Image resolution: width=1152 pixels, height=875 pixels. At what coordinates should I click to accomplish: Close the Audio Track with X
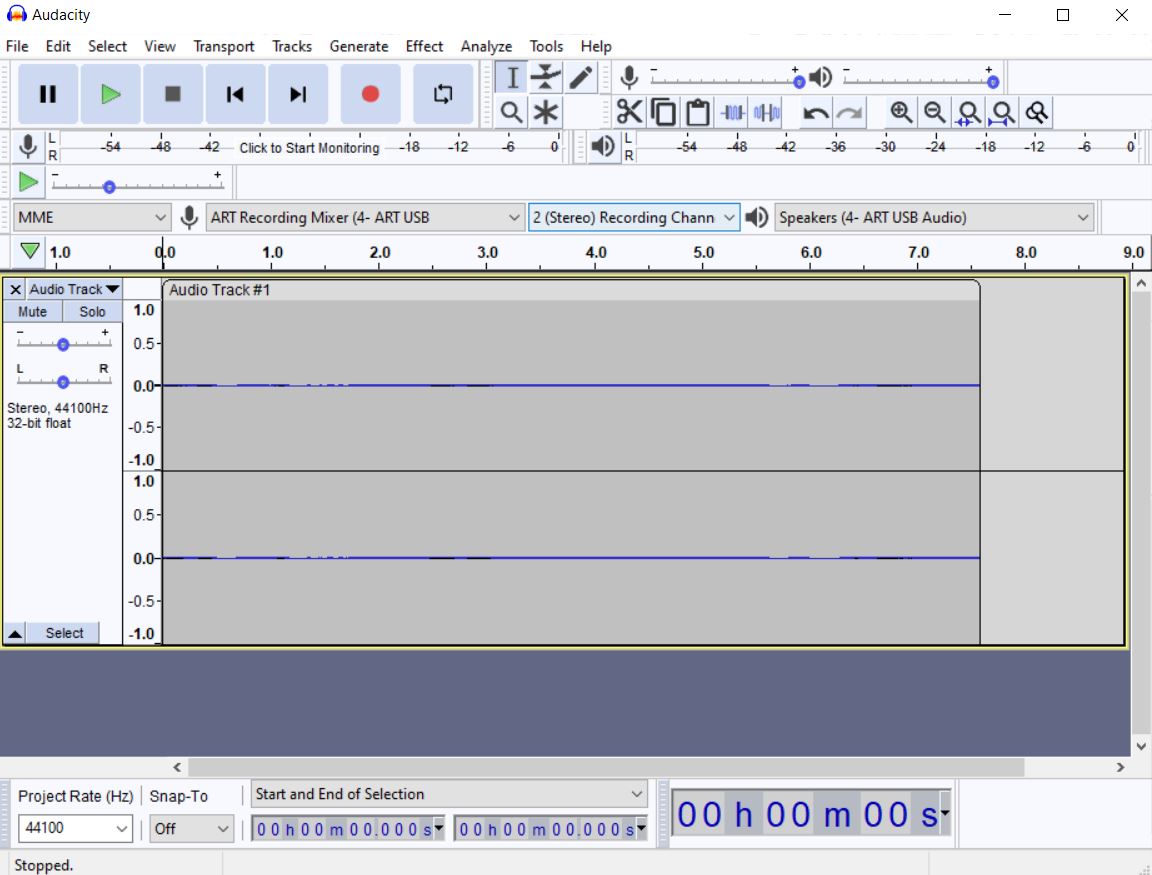(x=15, y=289)
